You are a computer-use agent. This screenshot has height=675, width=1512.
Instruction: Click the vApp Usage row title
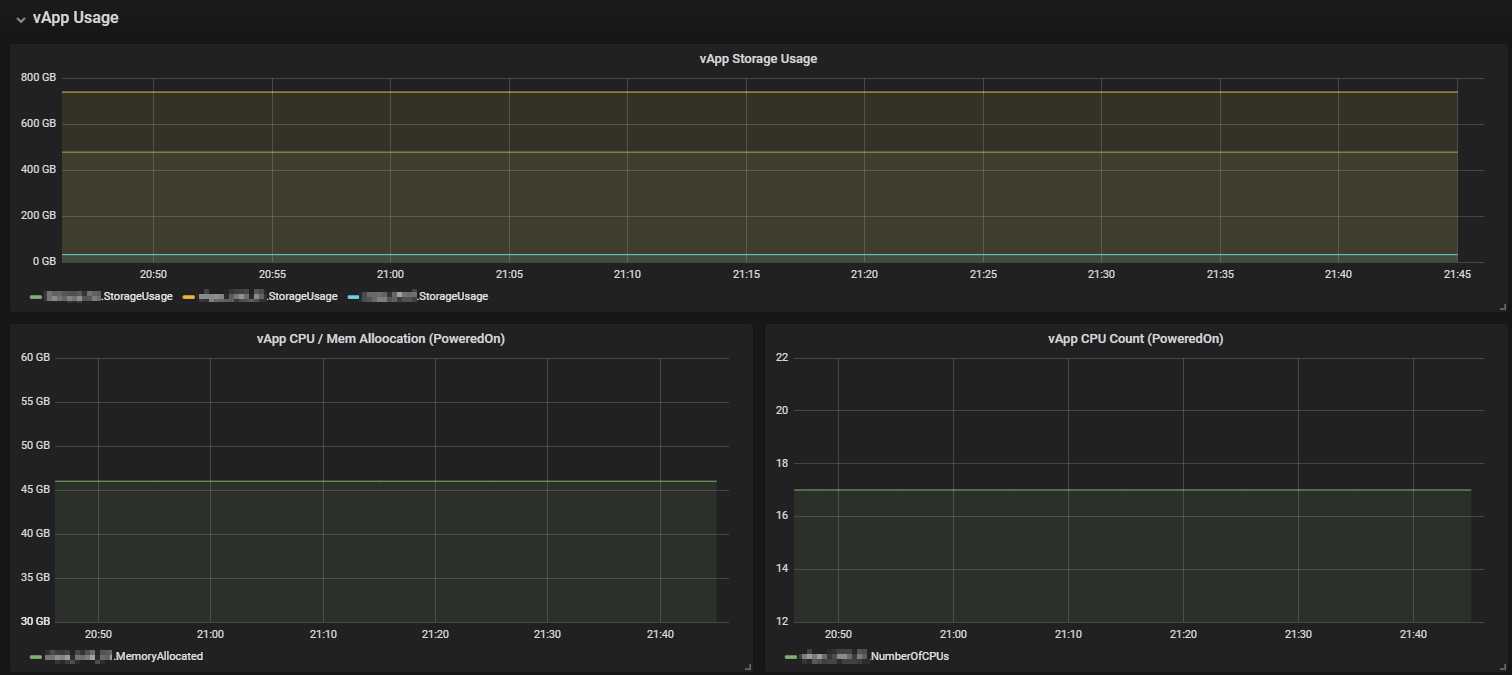pyautogui.click(x=75, y=18)
